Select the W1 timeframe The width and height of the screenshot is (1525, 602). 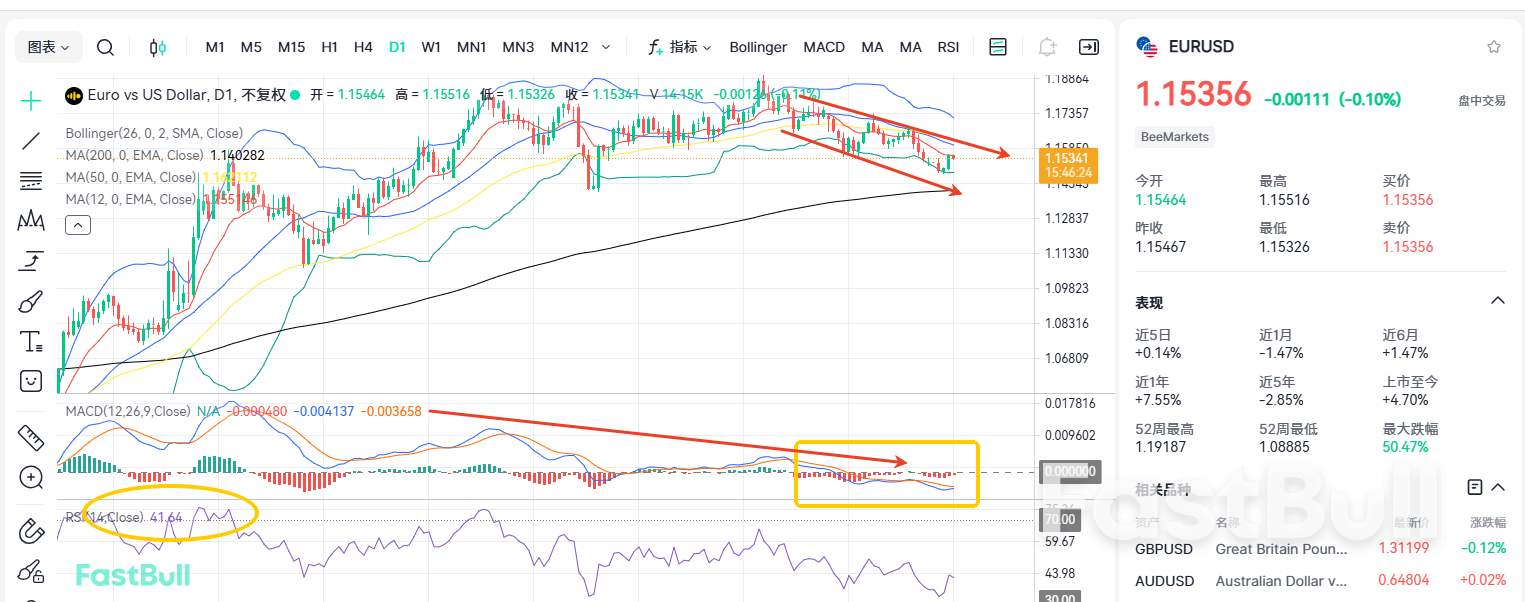[431, 47]
